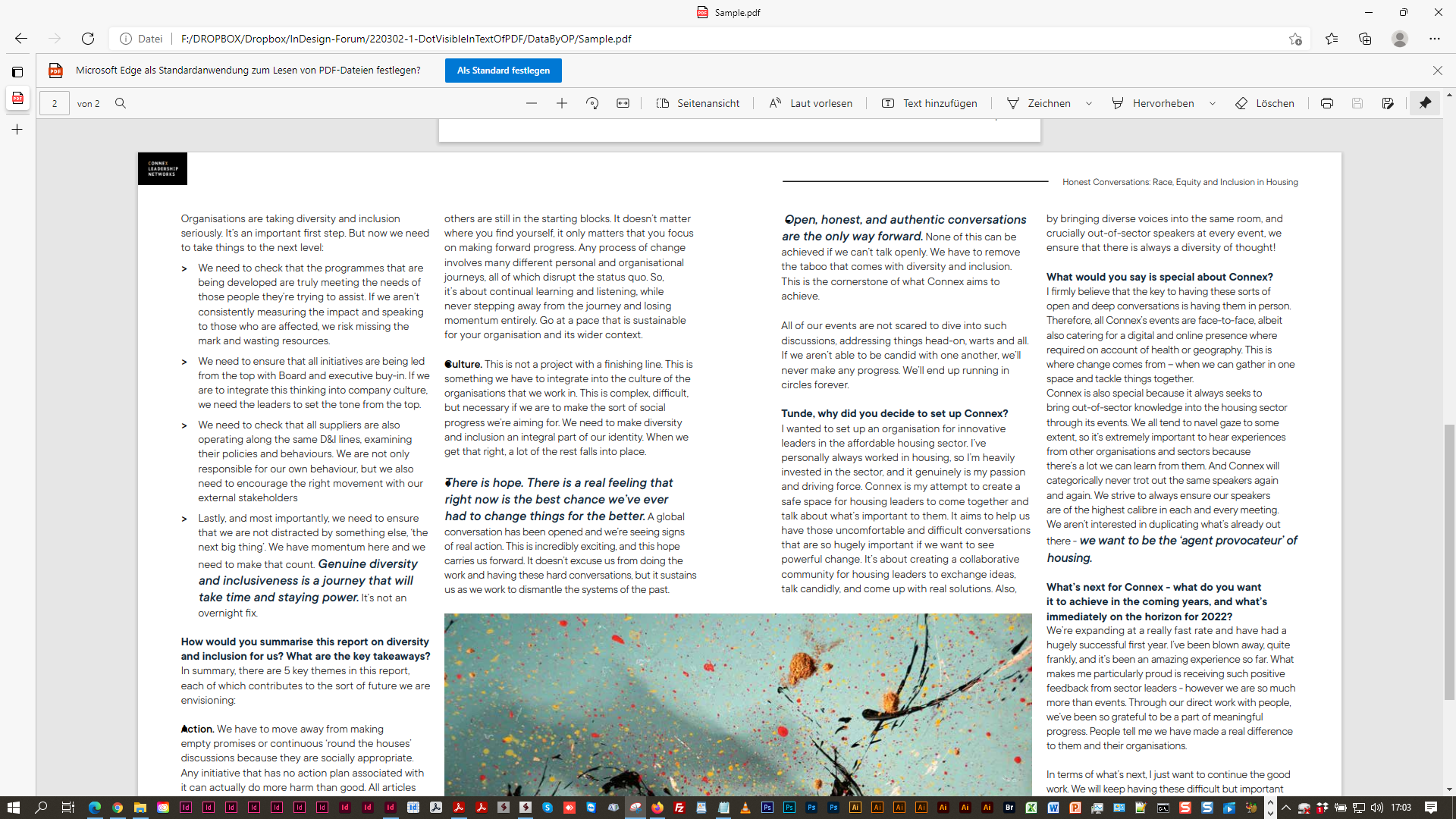The width and height of the screenshot is (1456, 819).
Task: Toggle the page fit mode
Action: click(623, 103)
